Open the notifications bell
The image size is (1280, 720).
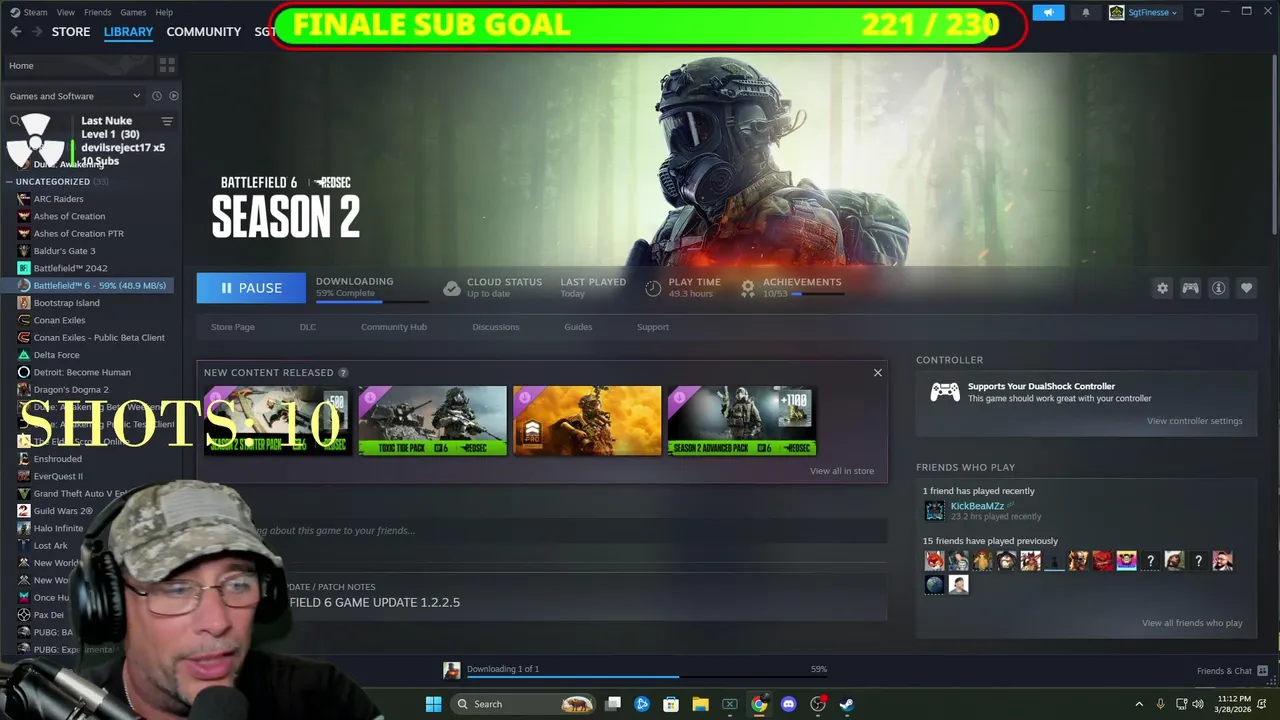click(x=1086, y=12)
